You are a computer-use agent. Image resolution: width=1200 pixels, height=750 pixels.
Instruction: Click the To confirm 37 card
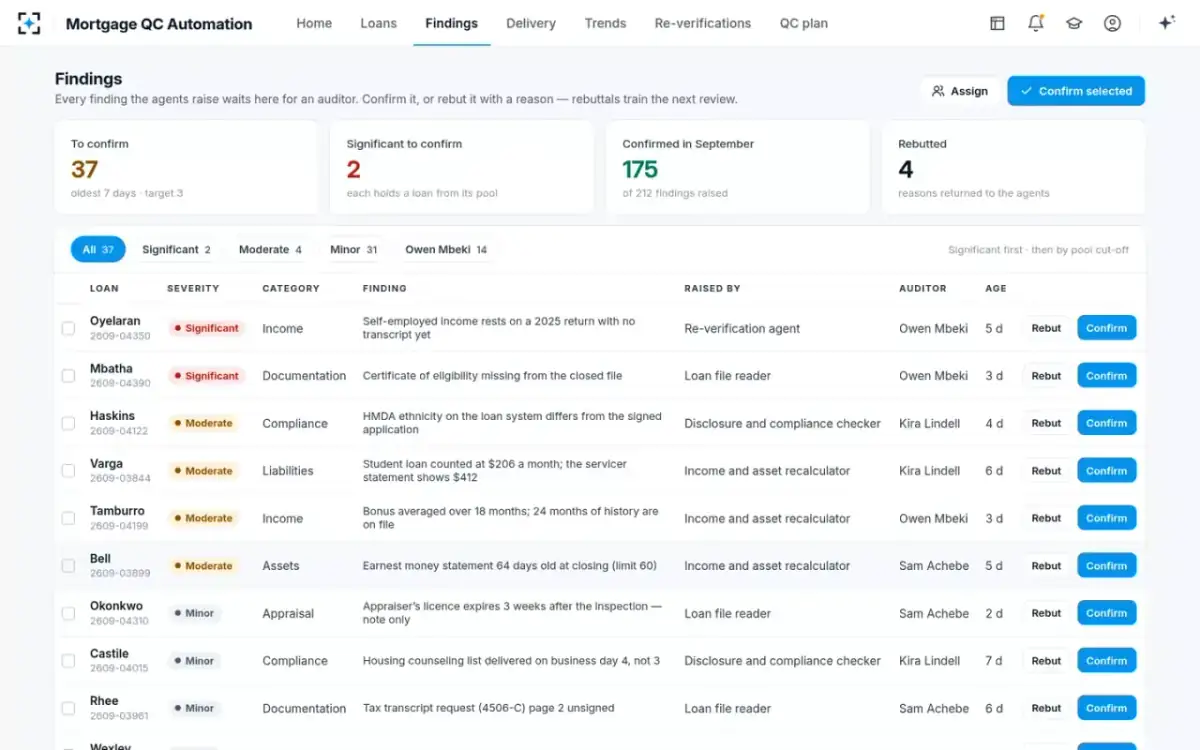click(x=186, y=168)
